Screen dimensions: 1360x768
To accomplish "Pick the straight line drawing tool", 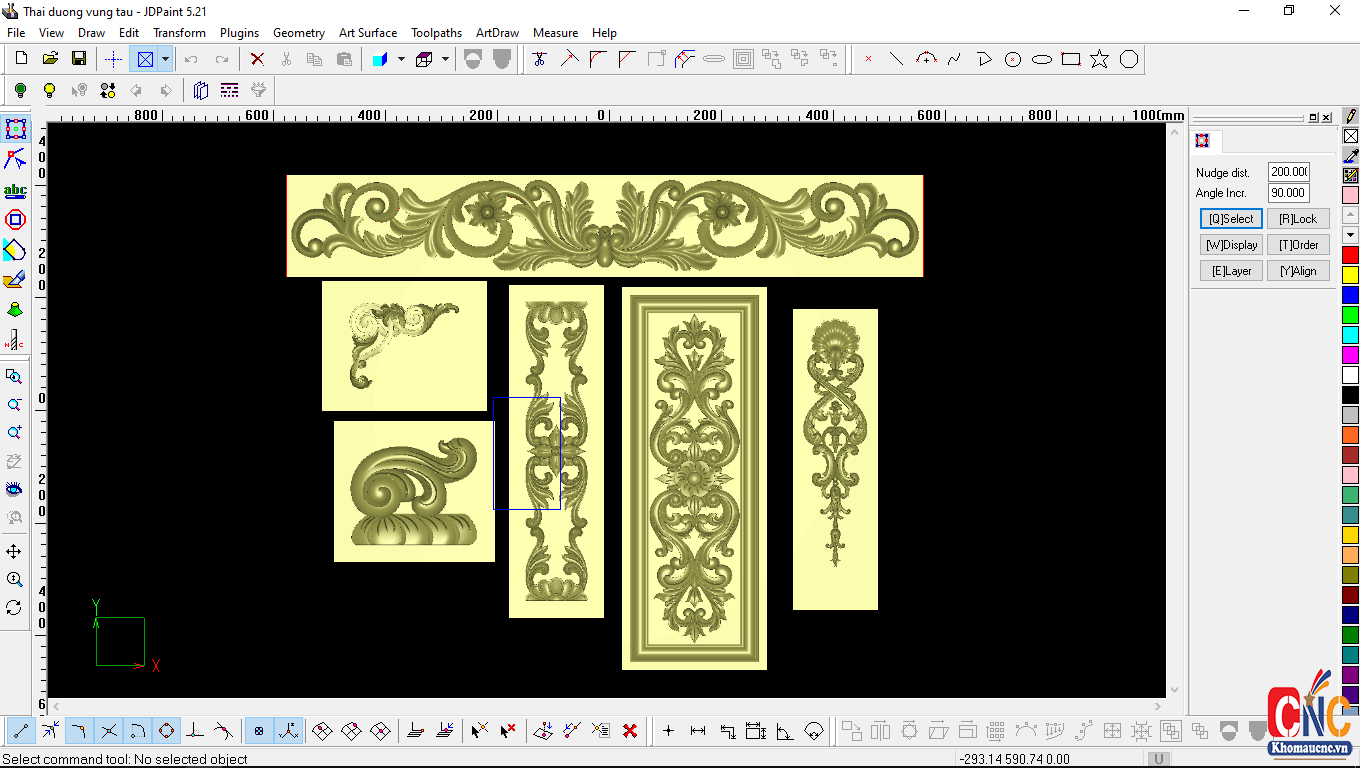I will 896,59.
